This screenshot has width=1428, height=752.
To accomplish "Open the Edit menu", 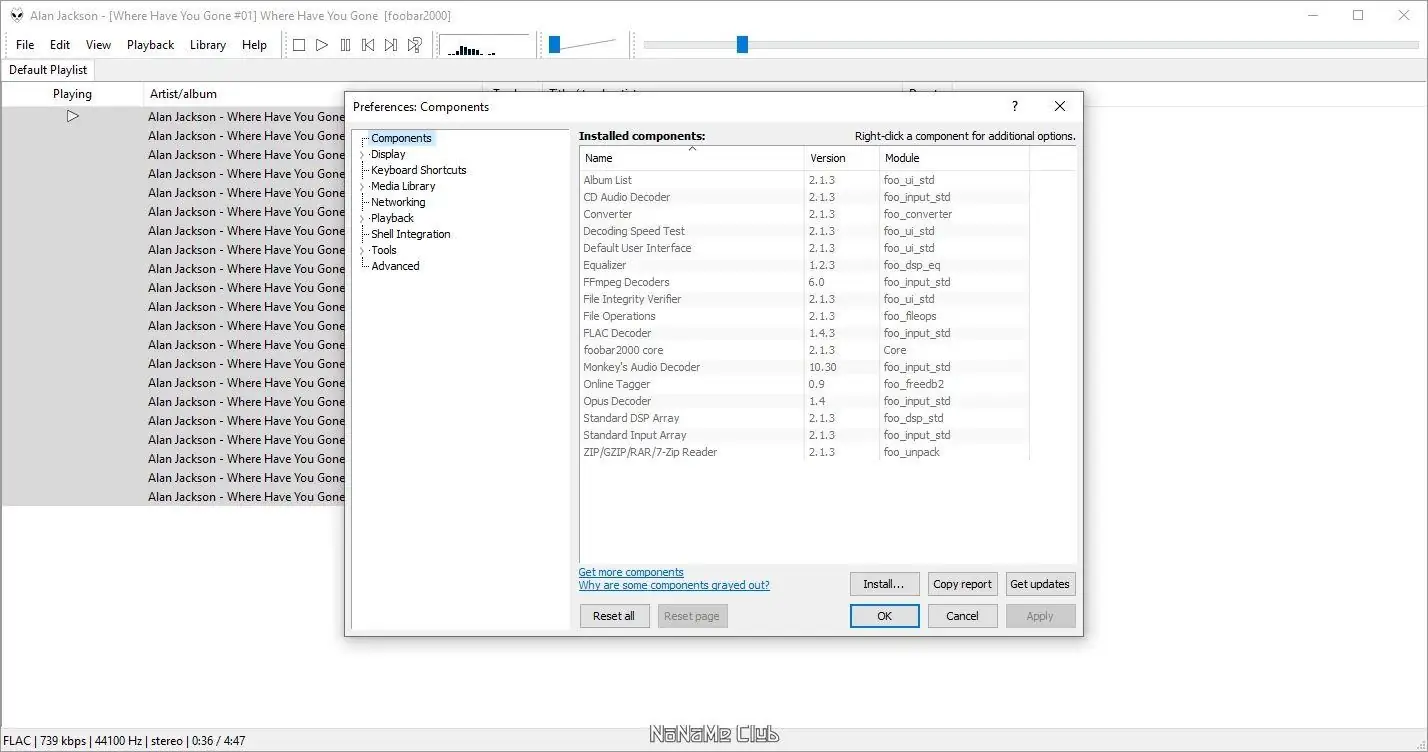I will (x=60, y=45).
